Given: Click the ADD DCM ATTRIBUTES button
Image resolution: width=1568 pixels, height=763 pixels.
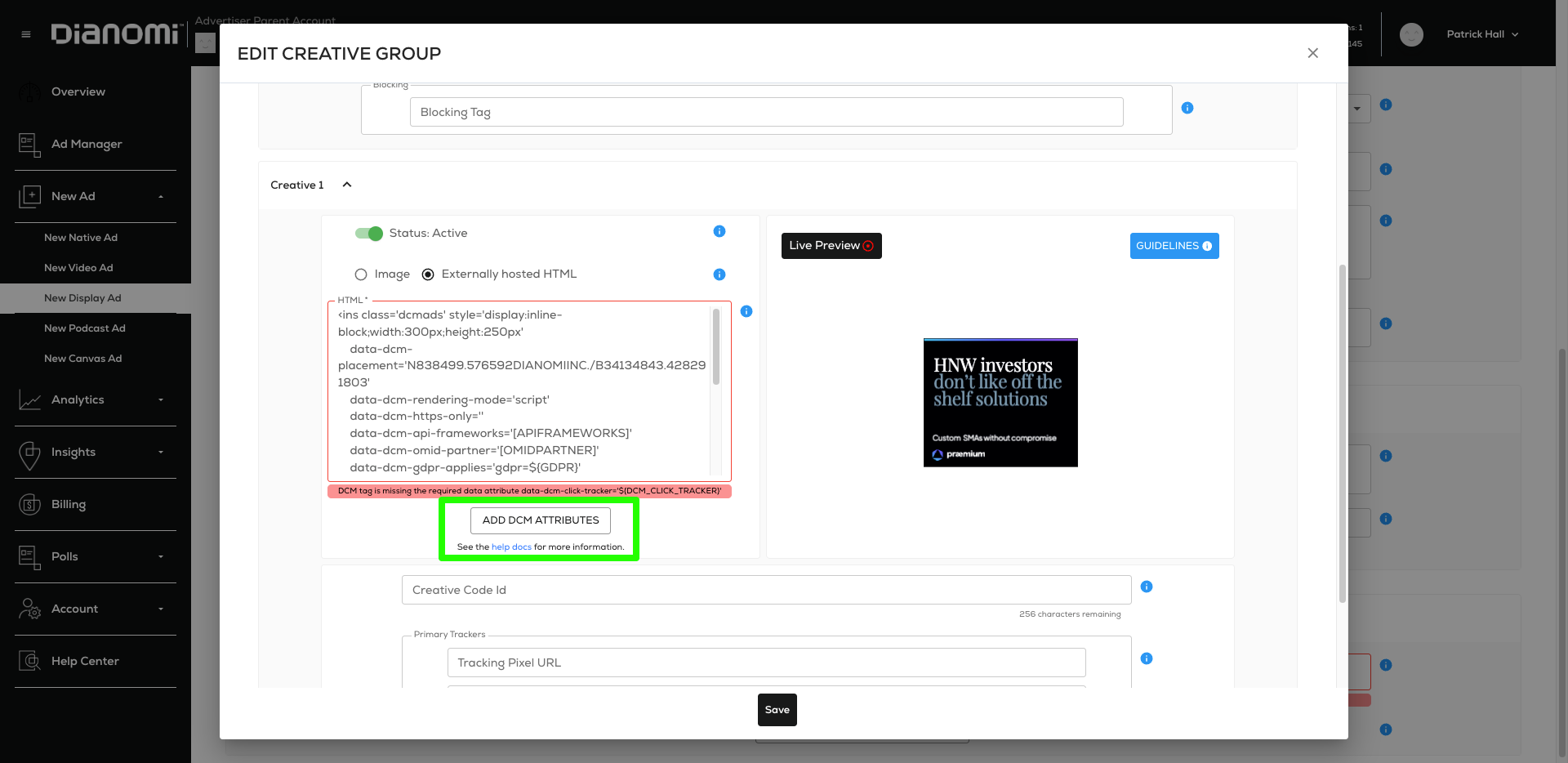Looking at the screenshot, I should [x=541, y=520].
